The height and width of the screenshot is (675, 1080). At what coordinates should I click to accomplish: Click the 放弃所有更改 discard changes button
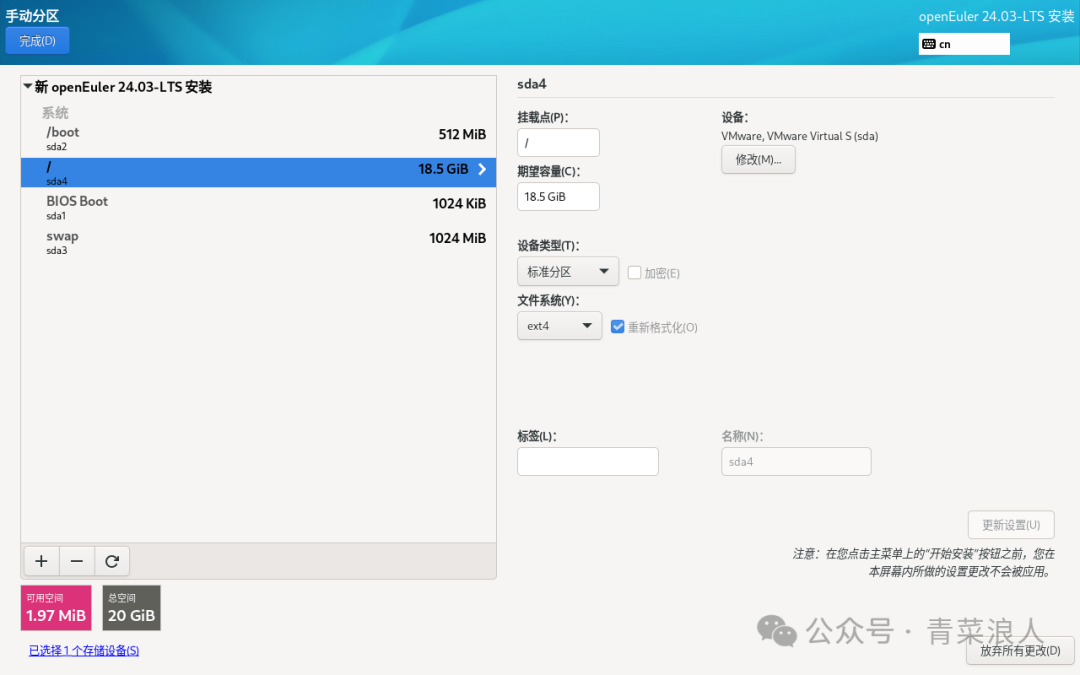click(1019, 650)
